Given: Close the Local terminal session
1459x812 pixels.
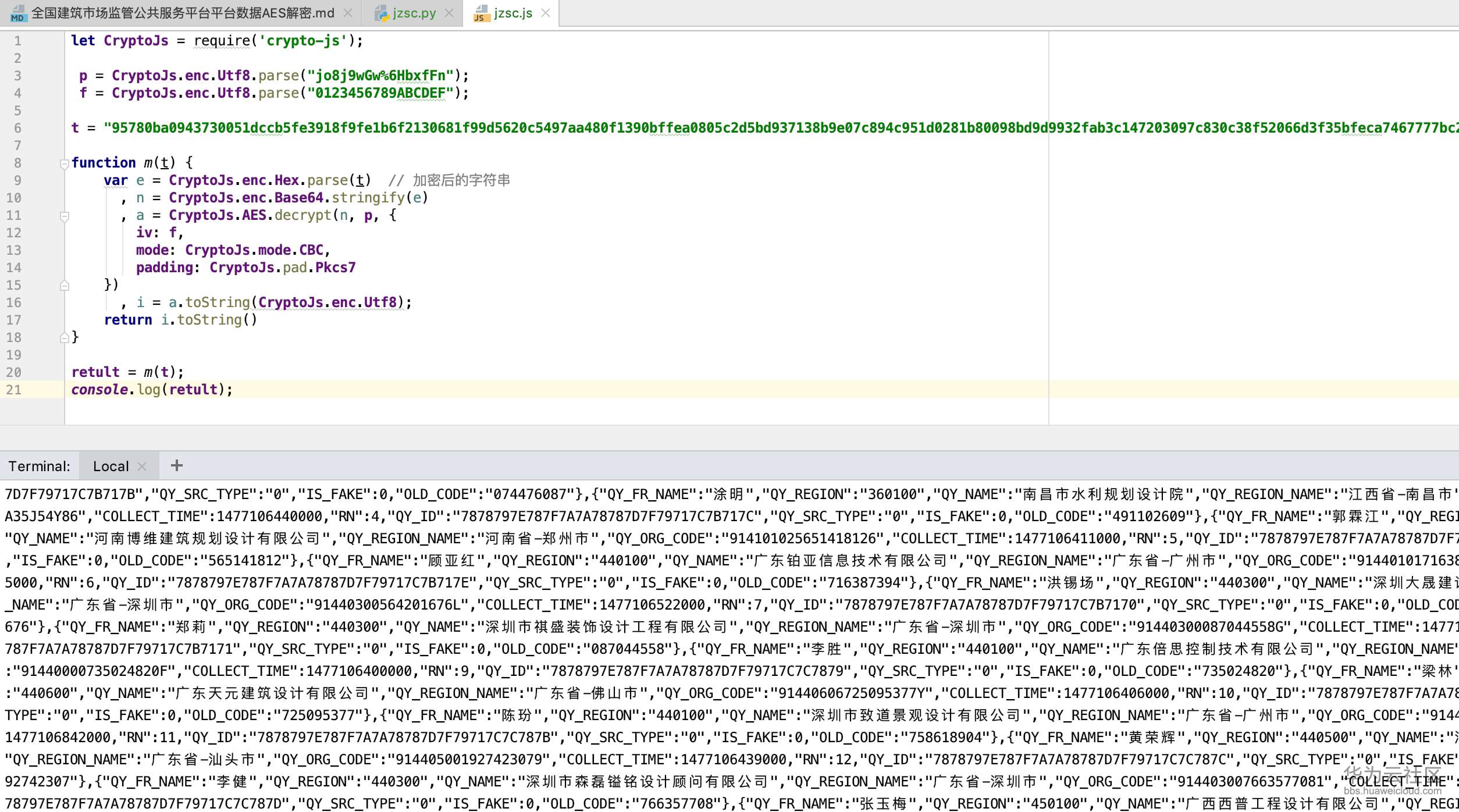Looking at the screenshot, I should pyautogui.click(x=142, y=465).
